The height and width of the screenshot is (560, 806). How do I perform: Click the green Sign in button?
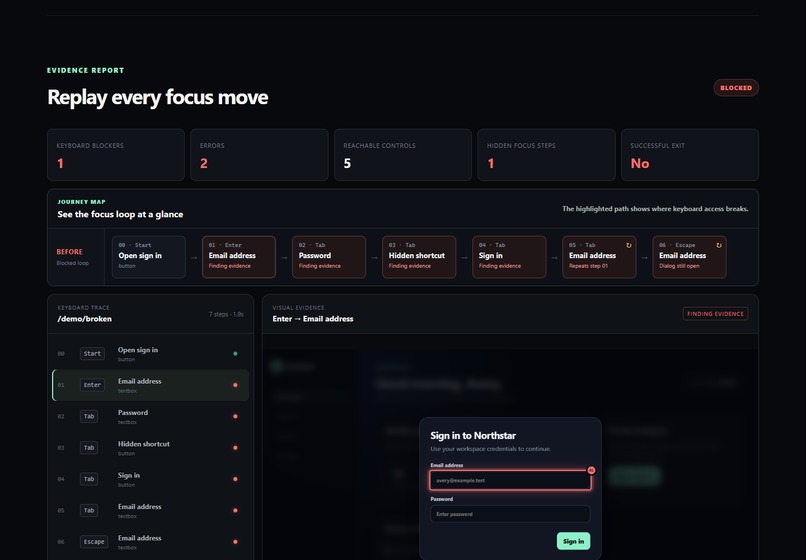click(573, 541)
